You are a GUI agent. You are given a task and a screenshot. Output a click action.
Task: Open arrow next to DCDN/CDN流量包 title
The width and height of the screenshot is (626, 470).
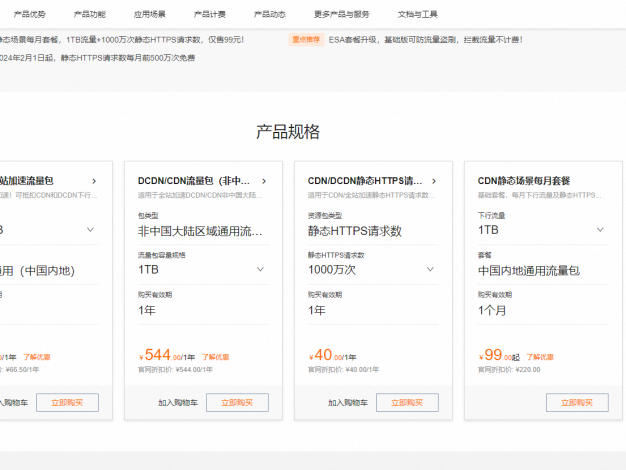coord(263,181)
